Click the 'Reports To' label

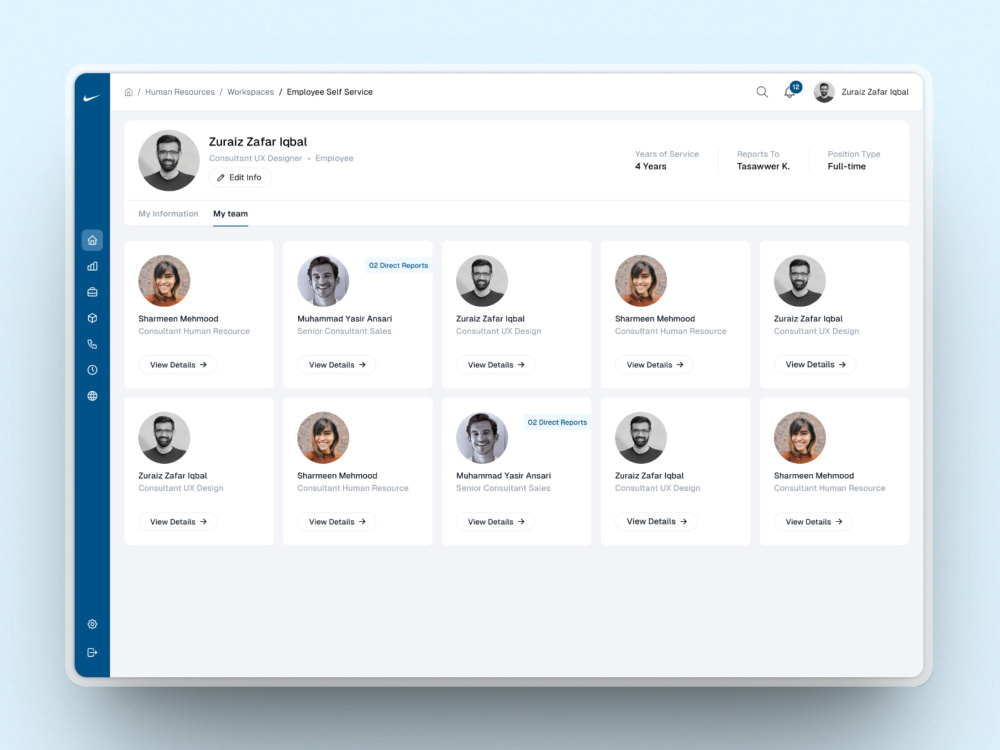pos(758,154)
